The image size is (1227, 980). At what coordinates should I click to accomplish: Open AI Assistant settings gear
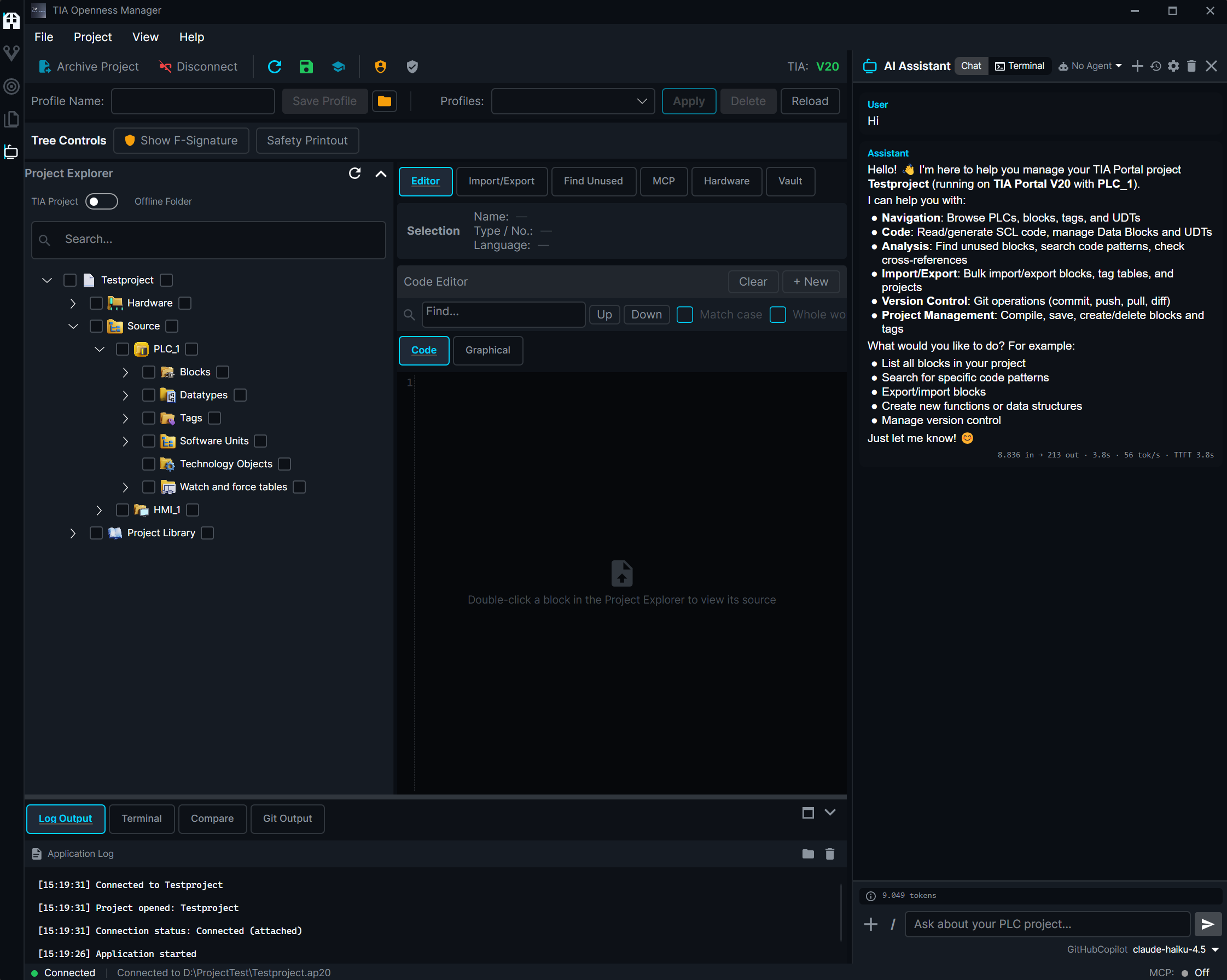pyautogui.click(x=1173, y=66)
